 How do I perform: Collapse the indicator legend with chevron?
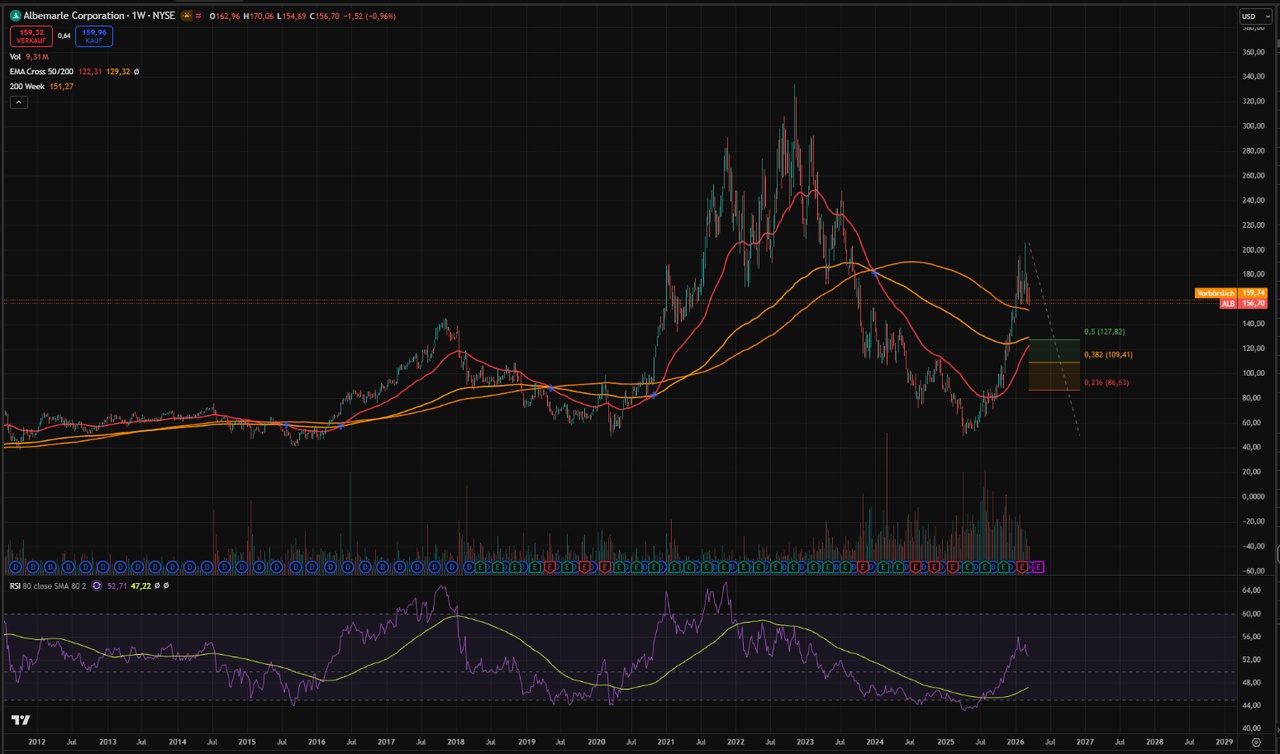pyautogui.click(x=19, y=102)
